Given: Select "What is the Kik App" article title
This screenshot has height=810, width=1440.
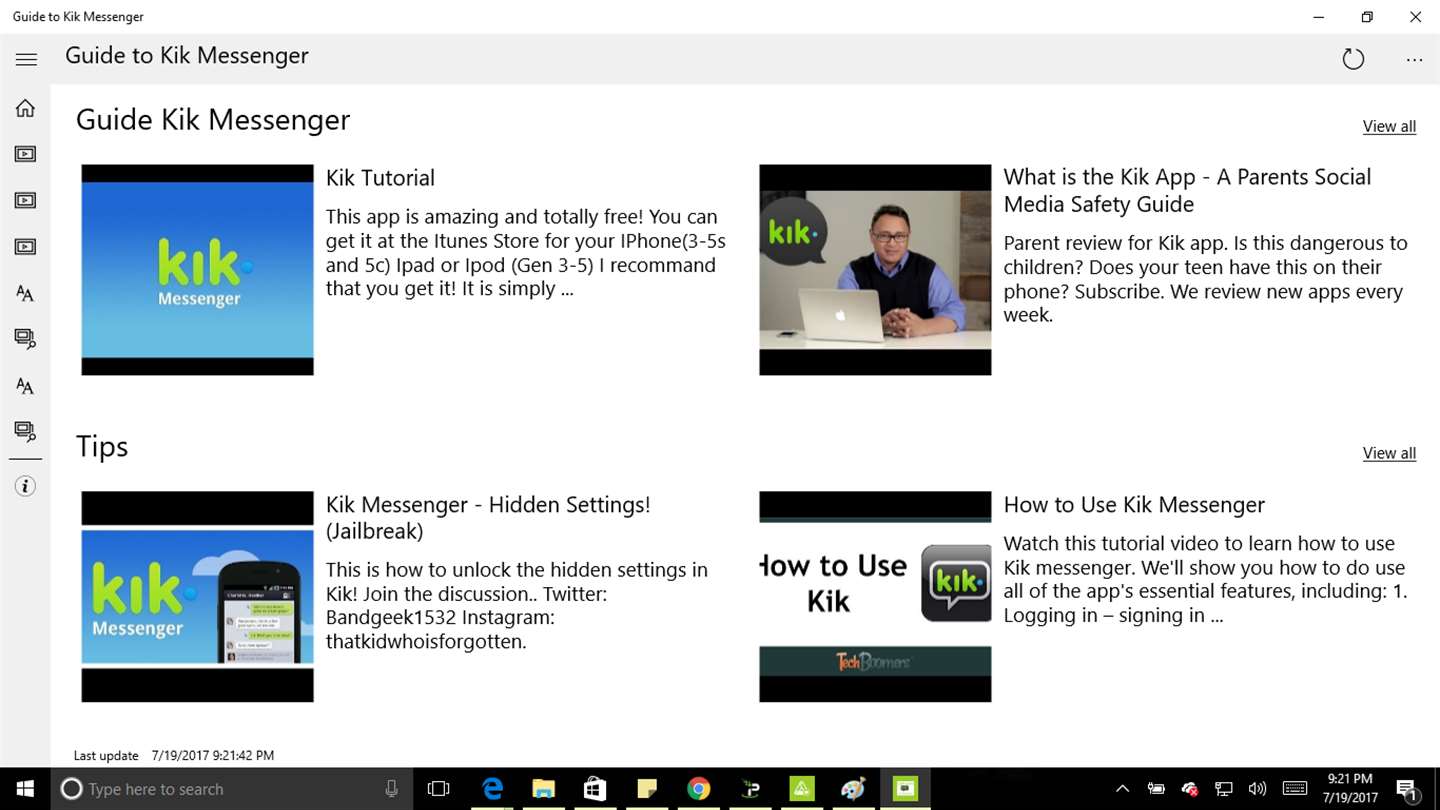Looking at the screenshot, I should [x=1187, y=190].
